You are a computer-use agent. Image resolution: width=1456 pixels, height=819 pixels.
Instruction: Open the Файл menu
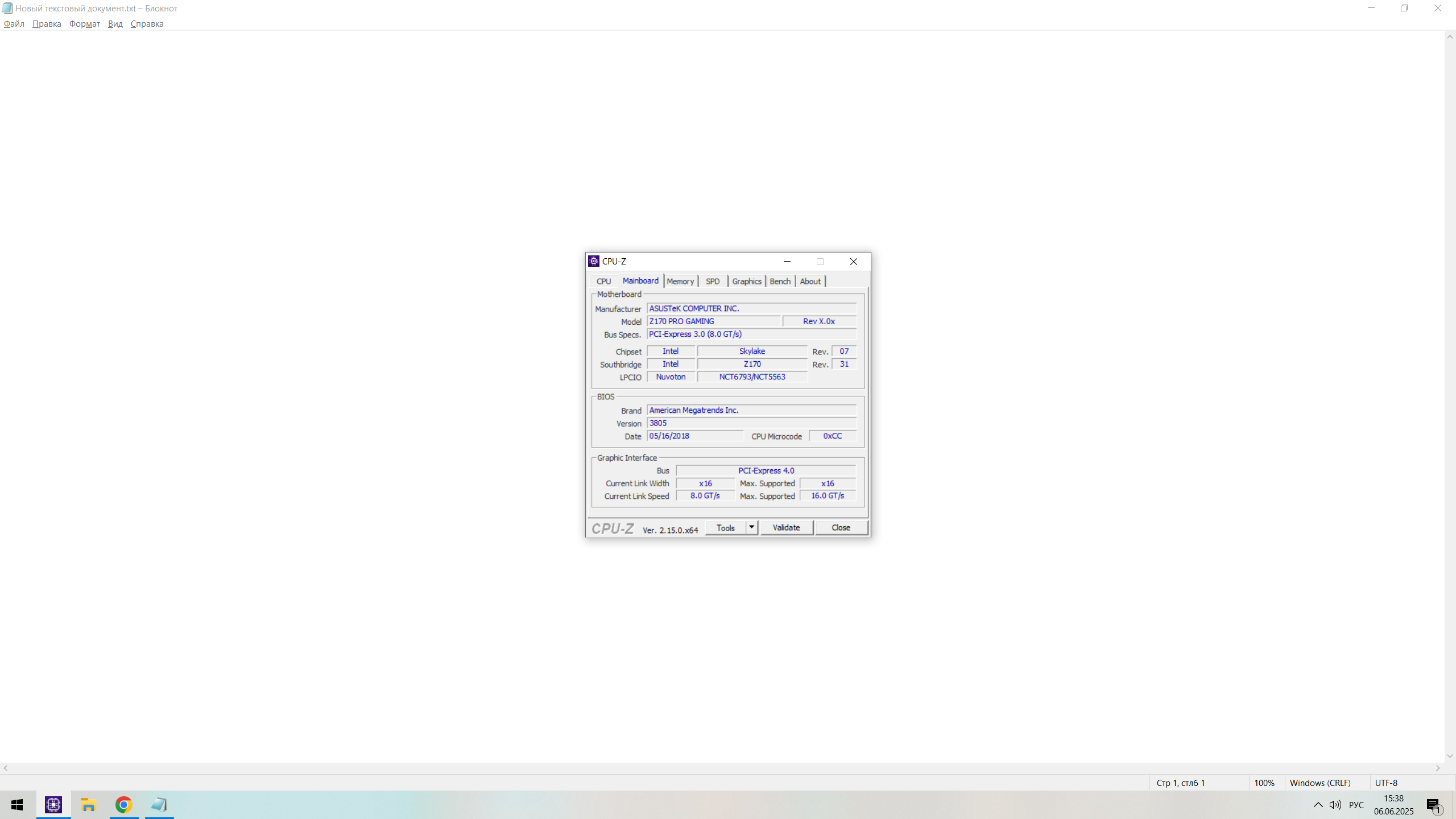coord(14,24)
